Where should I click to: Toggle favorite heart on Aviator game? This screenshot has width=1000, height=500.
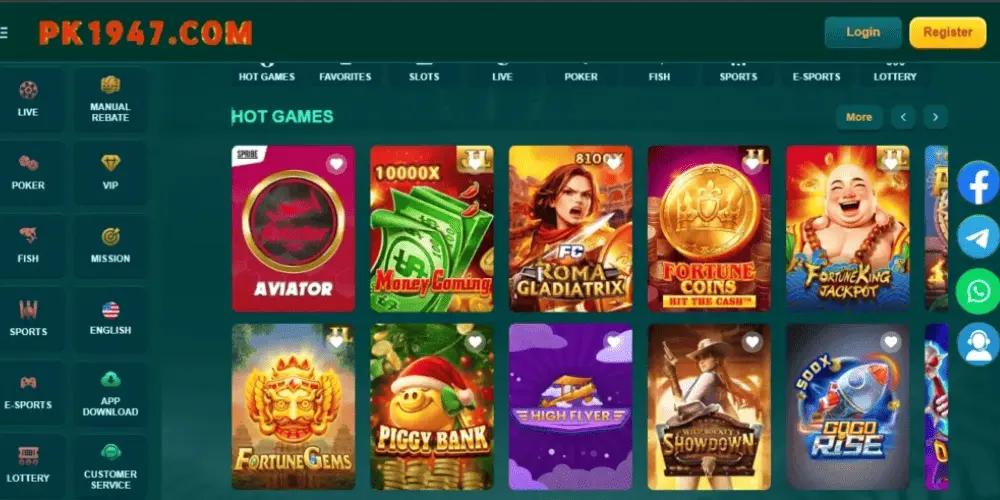click(337, 164)
